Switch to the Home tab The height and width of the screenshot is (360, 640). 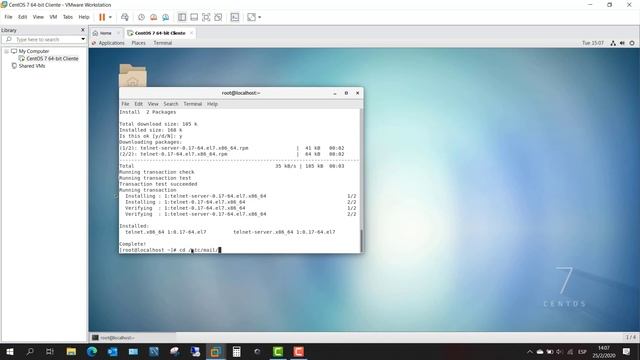tap(106, 33)
